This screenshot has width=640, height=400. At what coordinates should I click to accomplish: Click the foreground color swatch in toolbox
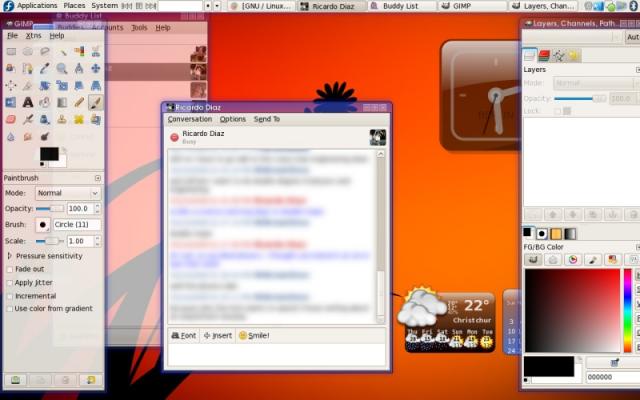tap(49, 154)
